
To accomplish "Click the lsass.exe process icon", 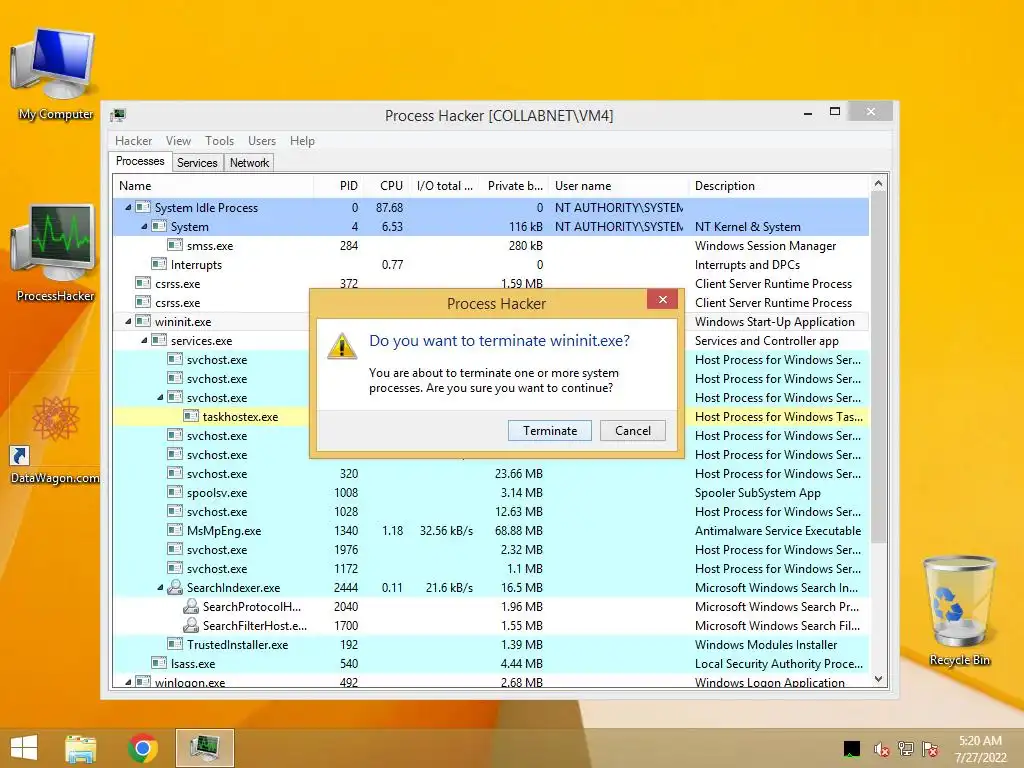I will click(x=159, y=663).
